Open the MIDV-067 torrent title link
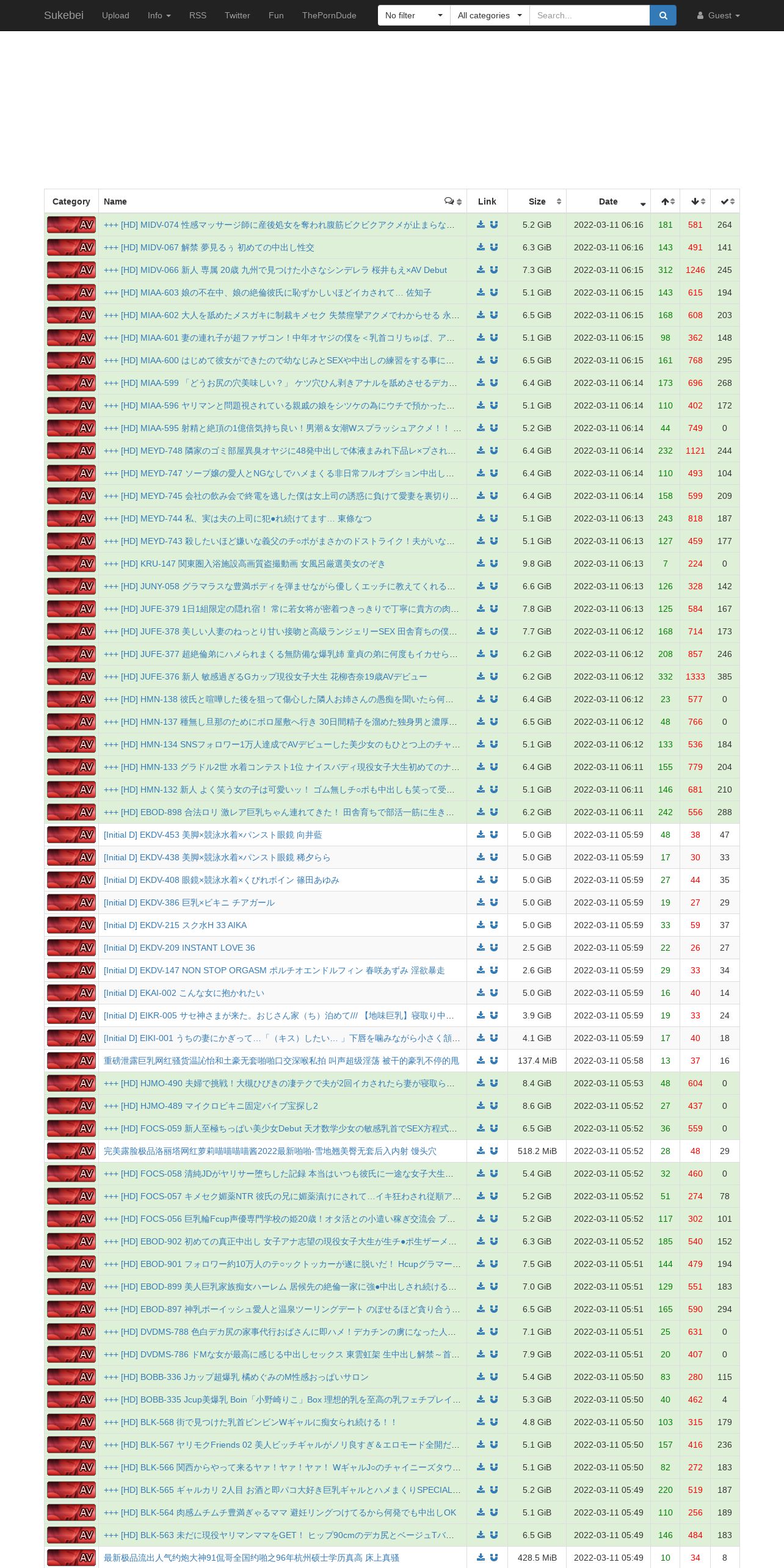This screenshot has width=784, height=1568. (x=209, y=247)
